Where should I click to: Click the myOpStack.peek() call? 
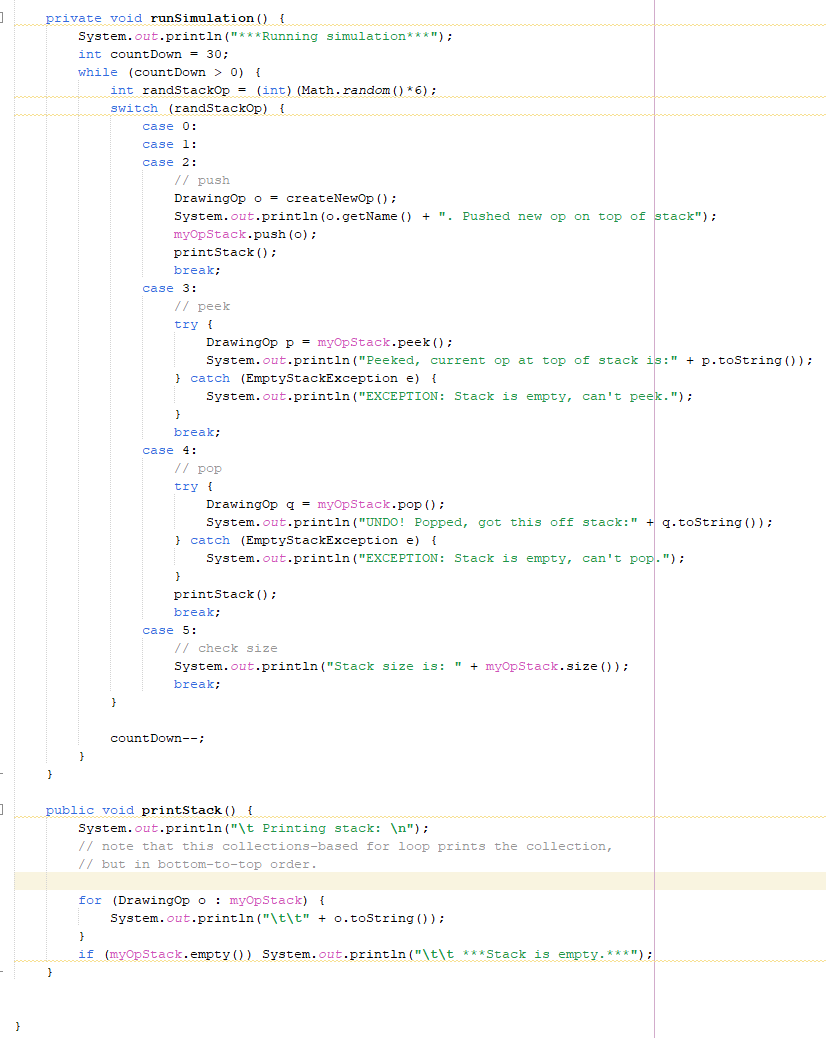click(381, 342)
